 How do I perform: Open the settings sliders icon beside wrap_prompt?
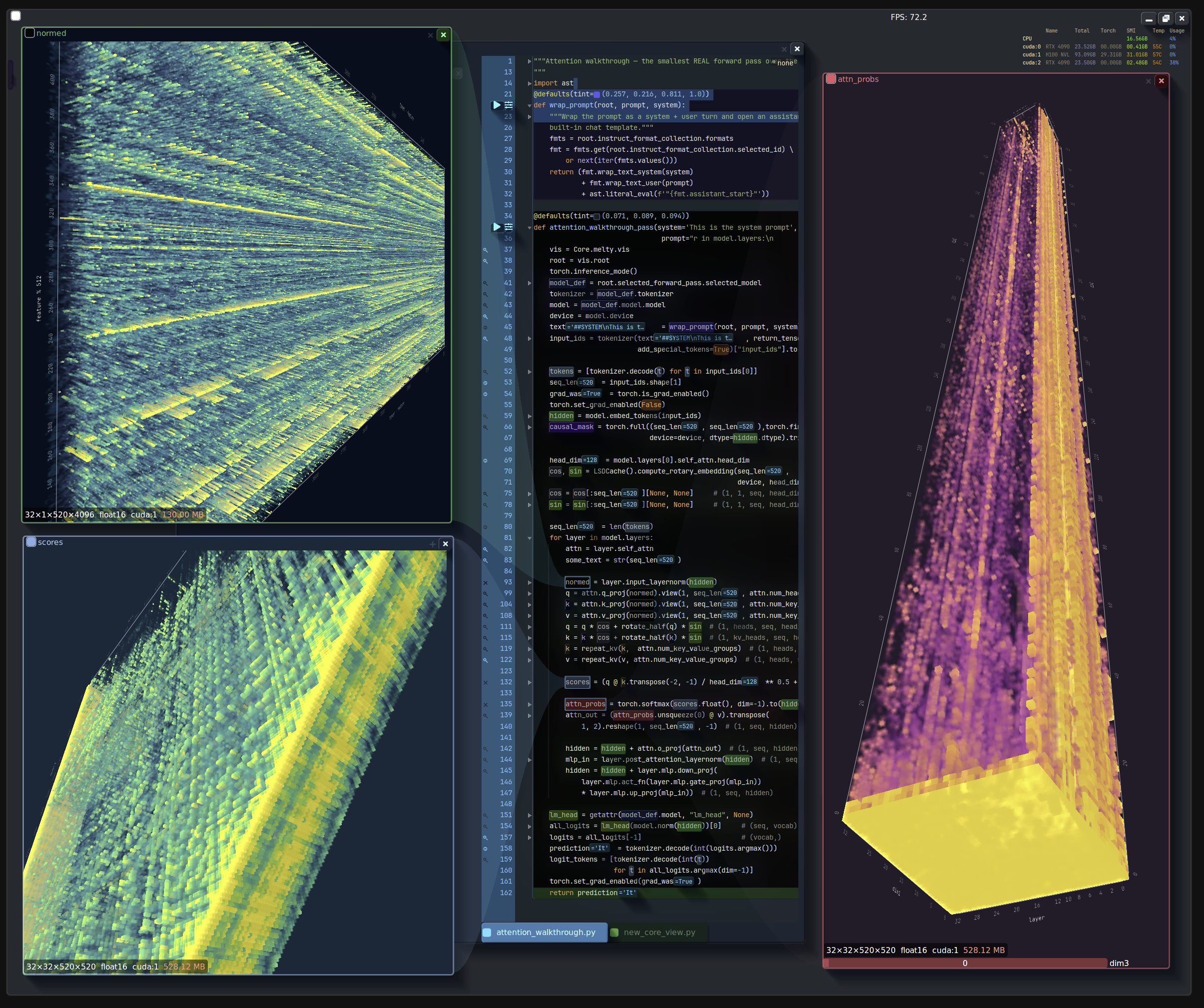click(x=509, y=105)
